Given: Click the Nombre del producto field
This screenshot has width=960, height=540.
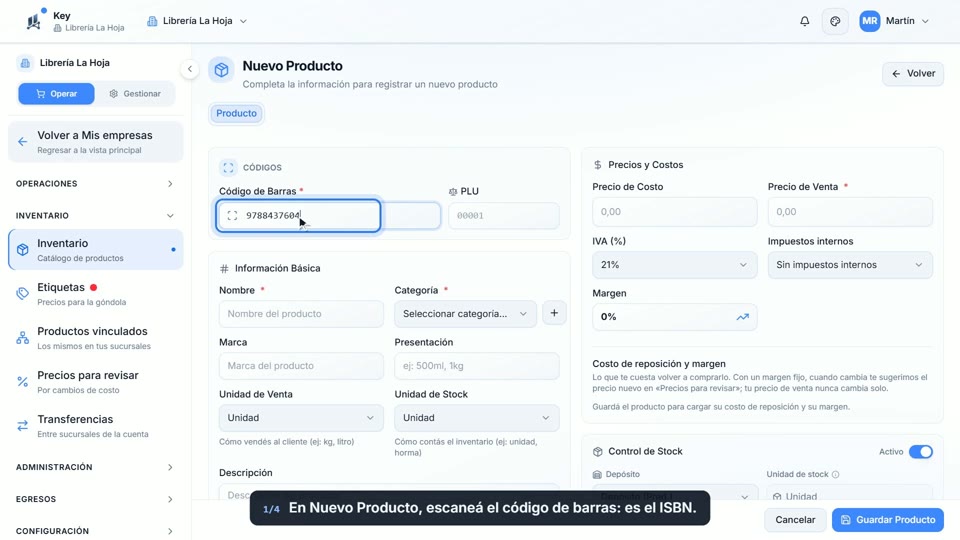Looking at the screenshot, I should coord(301,313).
